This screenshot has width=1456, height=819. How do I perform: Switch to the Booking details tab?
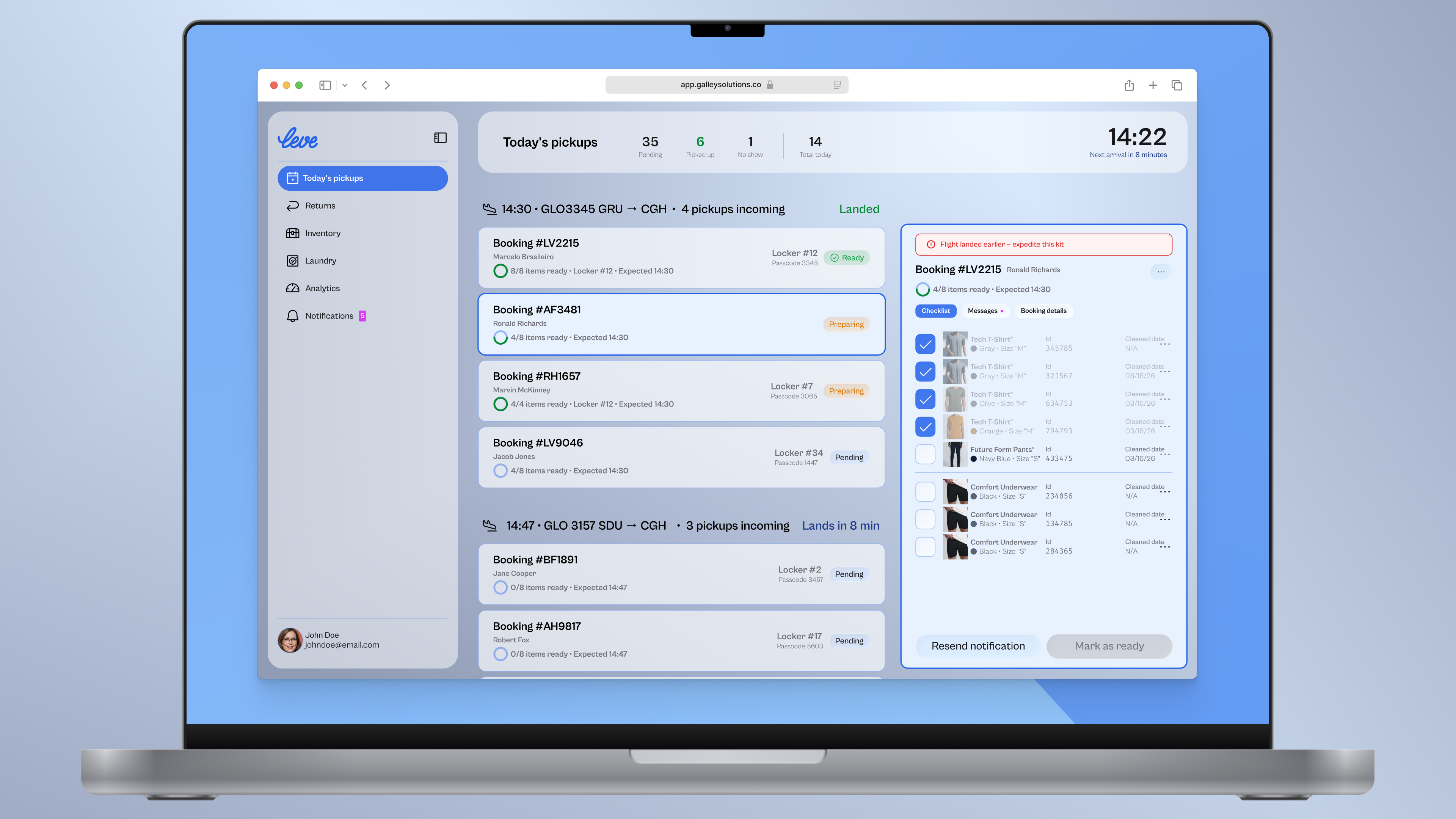[1044, 311]
